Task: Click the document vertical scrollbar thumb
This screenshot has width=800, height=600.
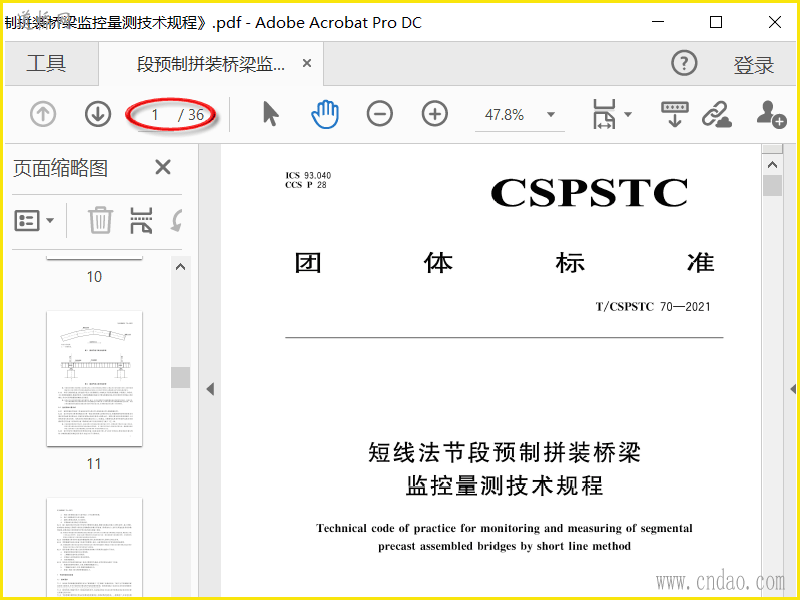Action: pyautogui.click(x=772, y=186)
